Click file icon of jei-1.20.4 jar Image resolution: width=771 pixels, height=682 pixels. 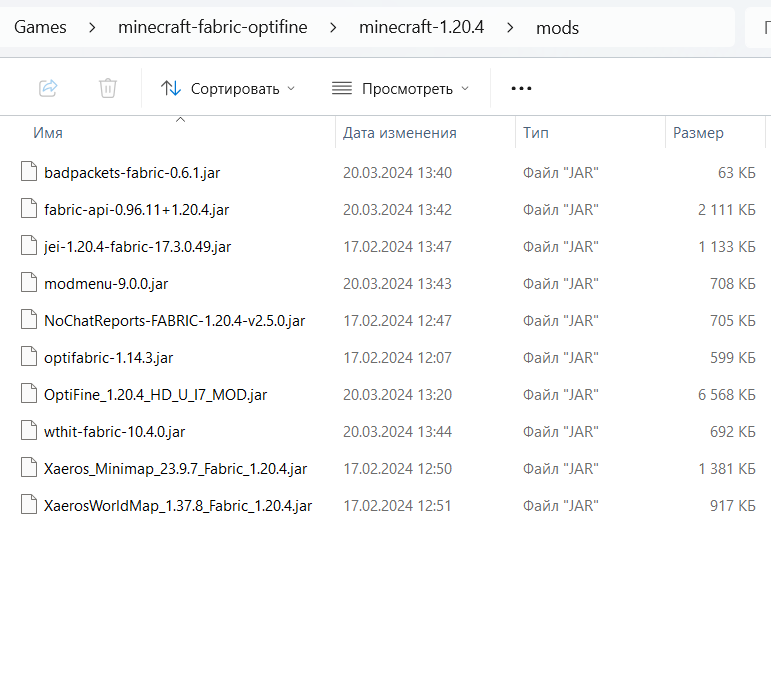[x=29, y=245]
